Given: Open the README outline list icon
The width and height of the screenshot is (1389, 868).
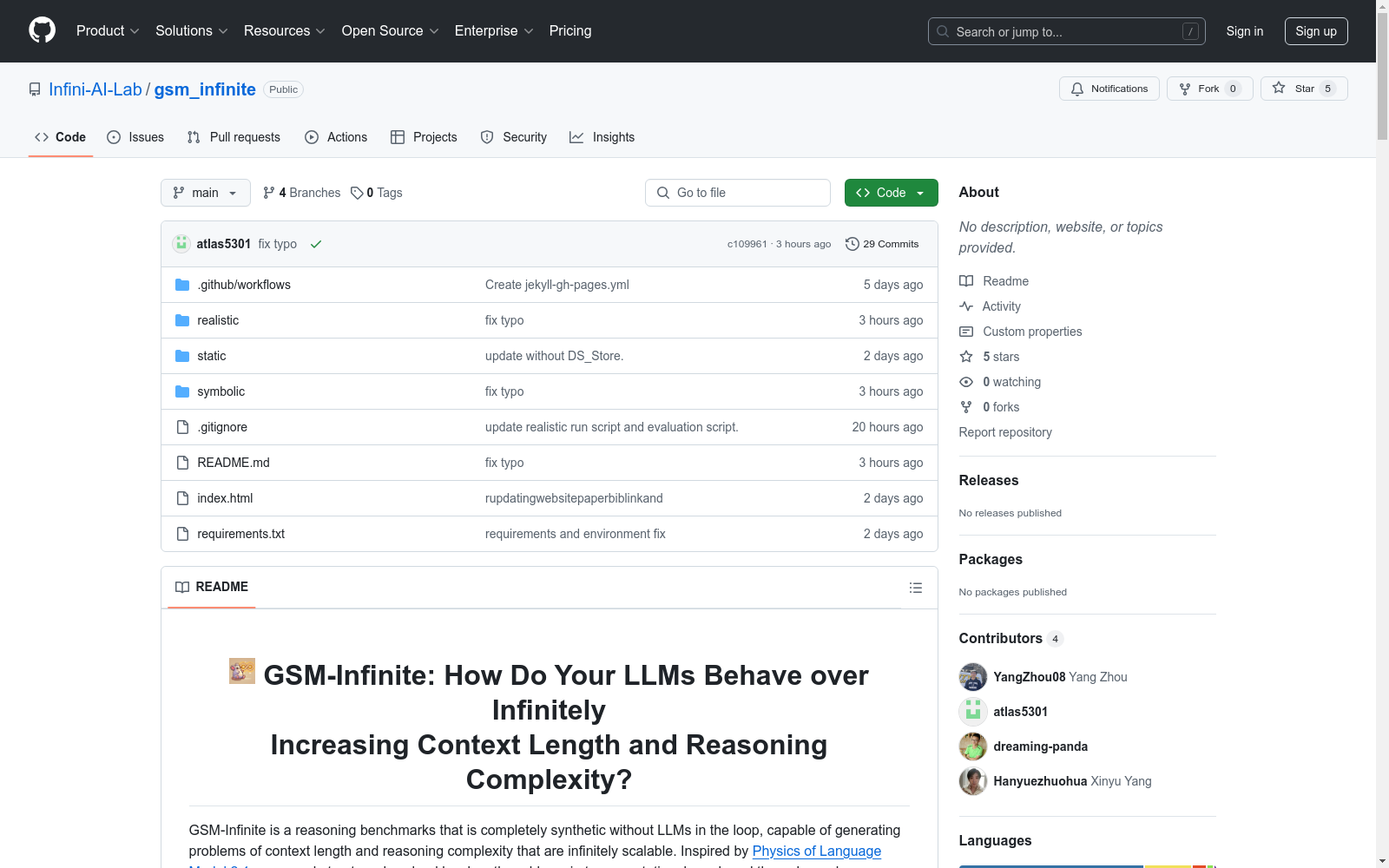Looking at the screenshot, I should coord(915,588).
